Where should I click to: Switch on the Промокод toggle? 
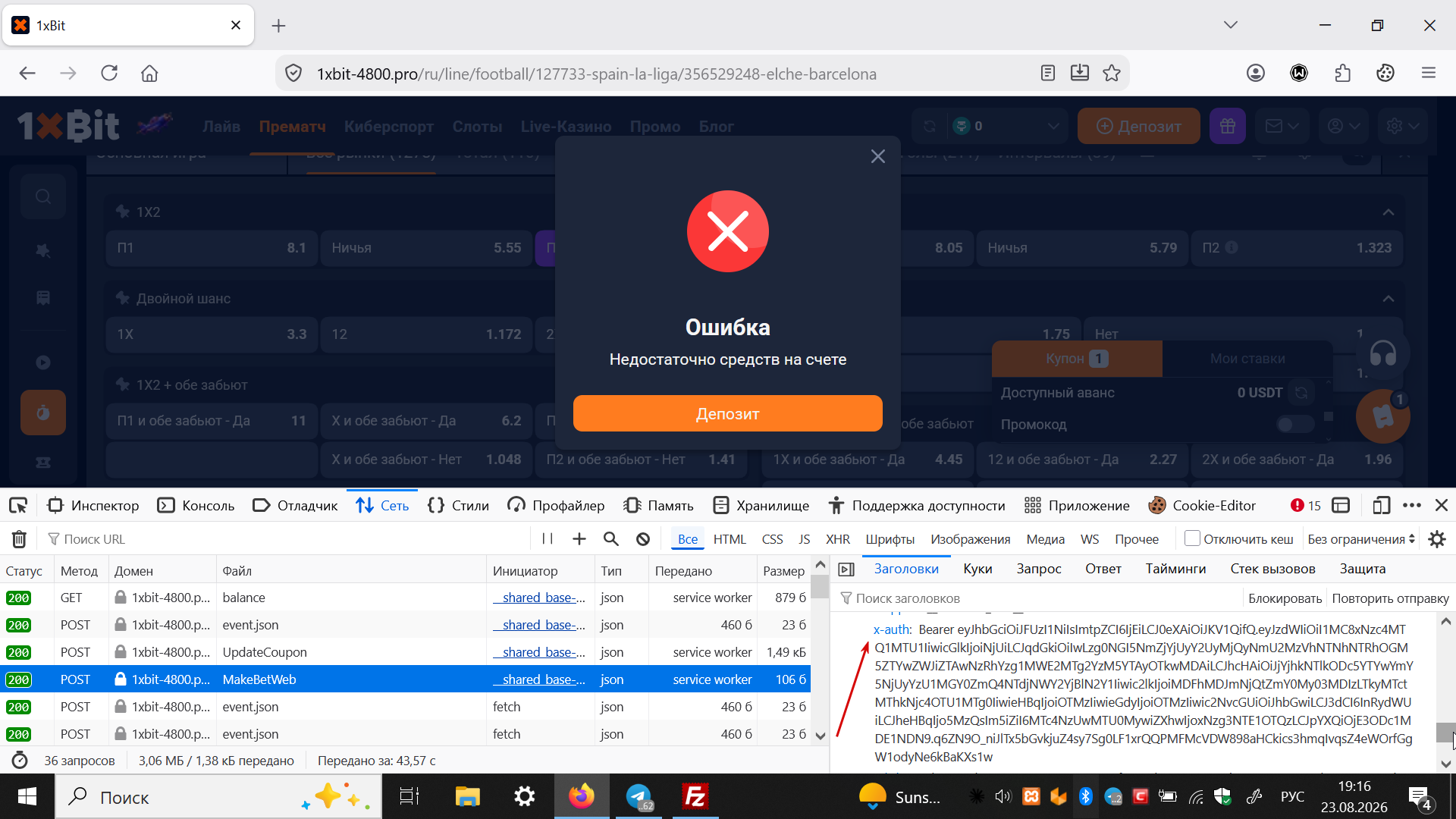[1295, 424]
